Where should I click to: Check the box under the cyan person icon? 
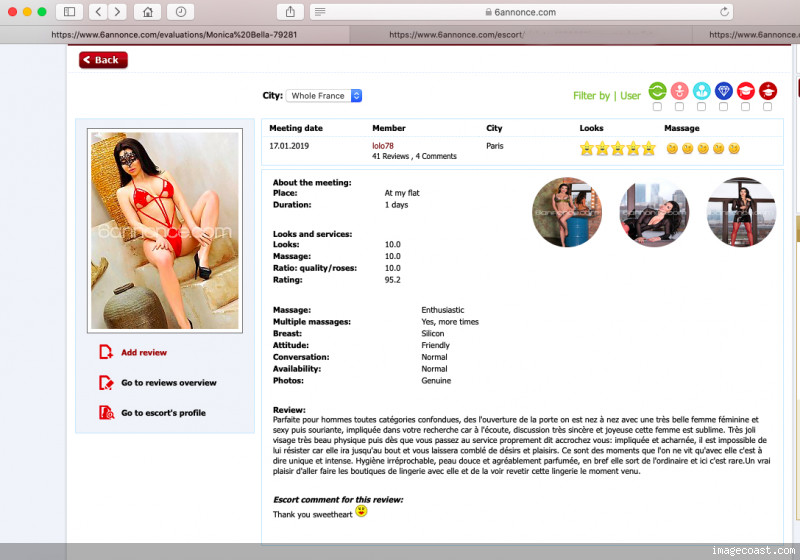[x=702, y=107]
